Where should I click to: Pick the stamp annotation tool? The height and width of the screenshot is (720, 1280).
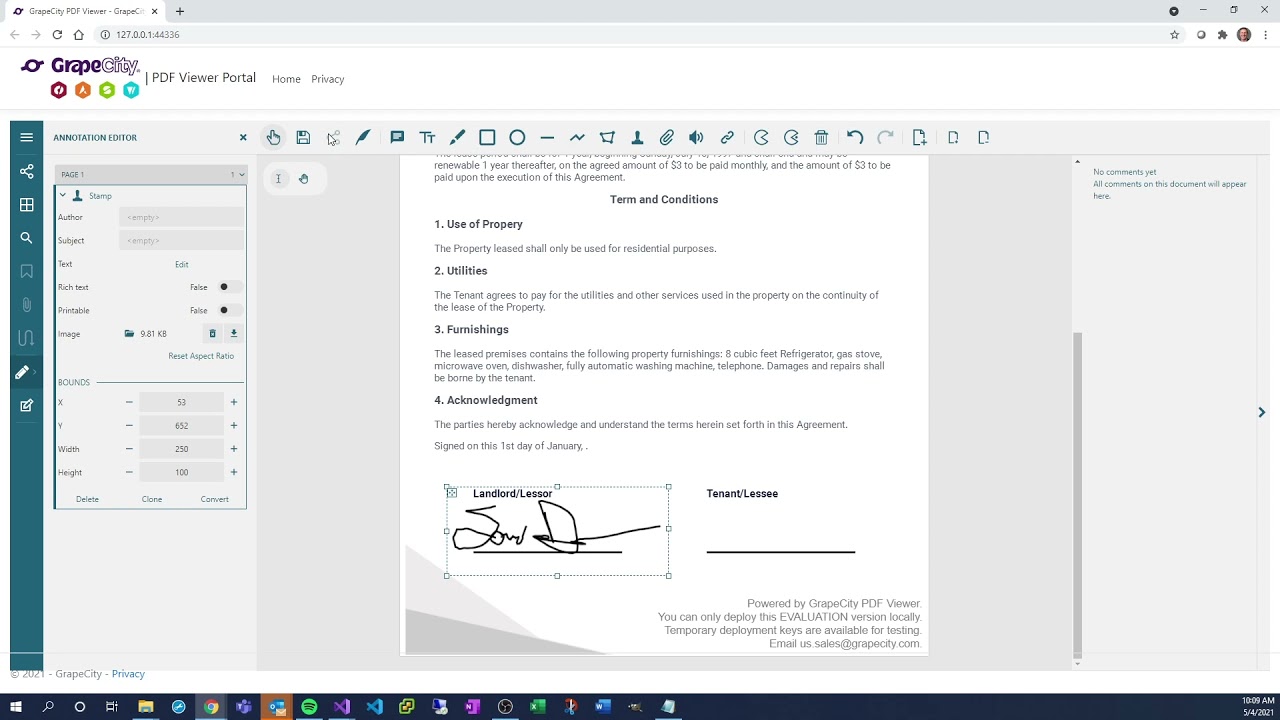637,137
